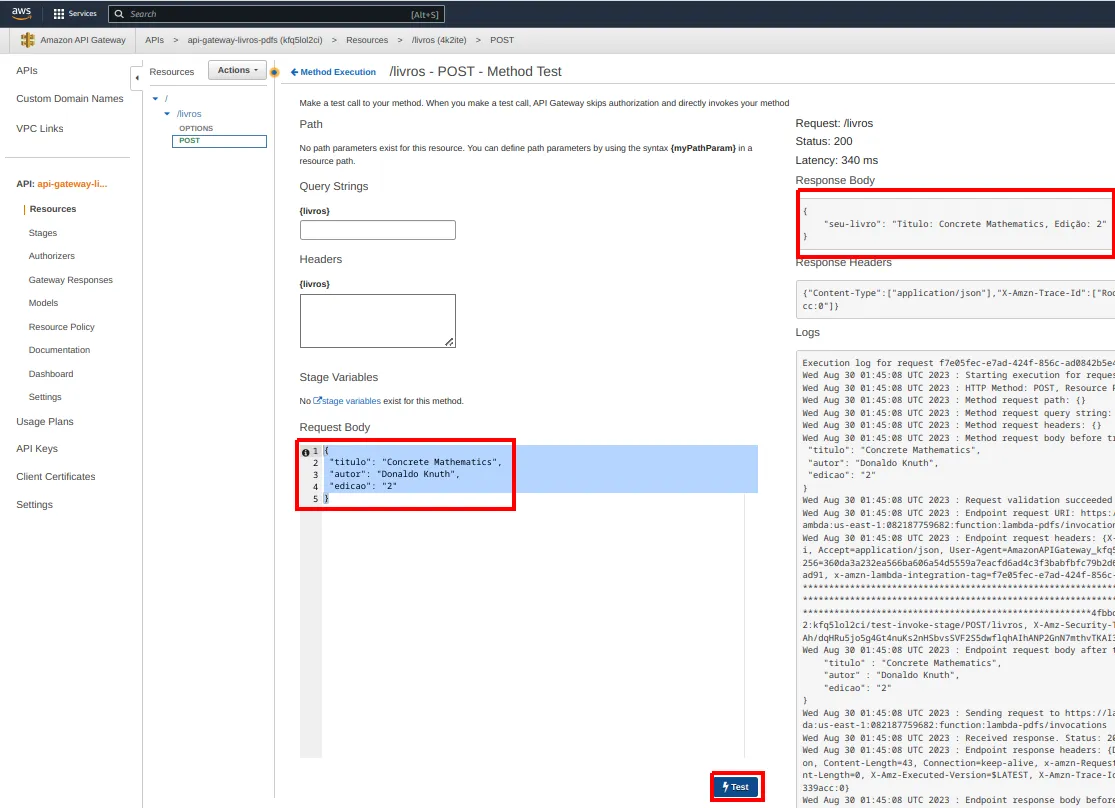Select the OPTIONS method in tree

196,129
